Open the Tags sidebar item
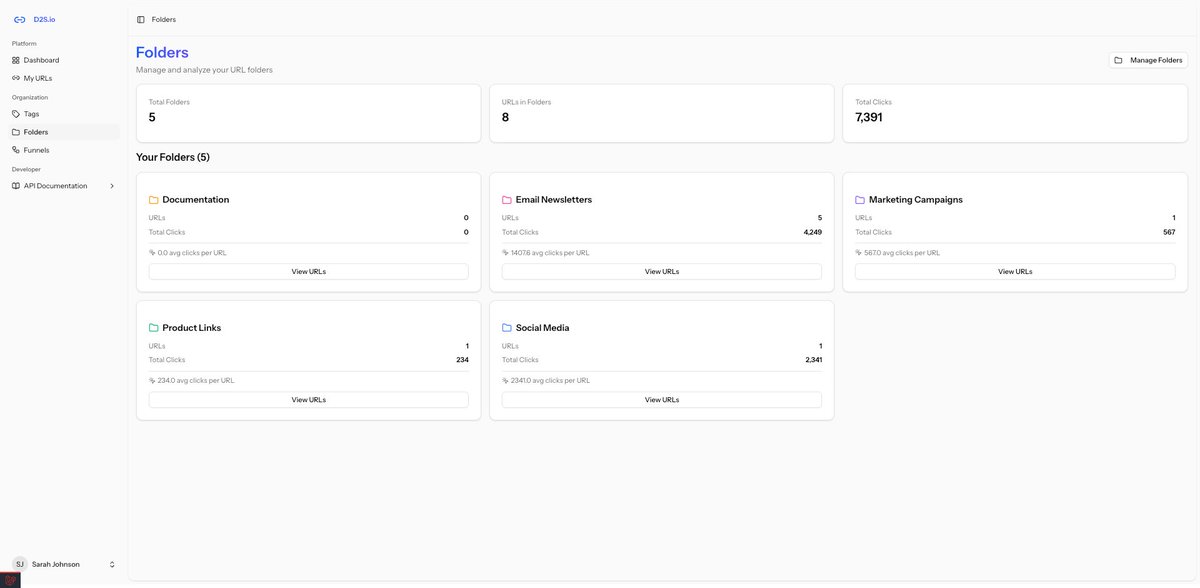1200x588 pixels. coord(64,114)
